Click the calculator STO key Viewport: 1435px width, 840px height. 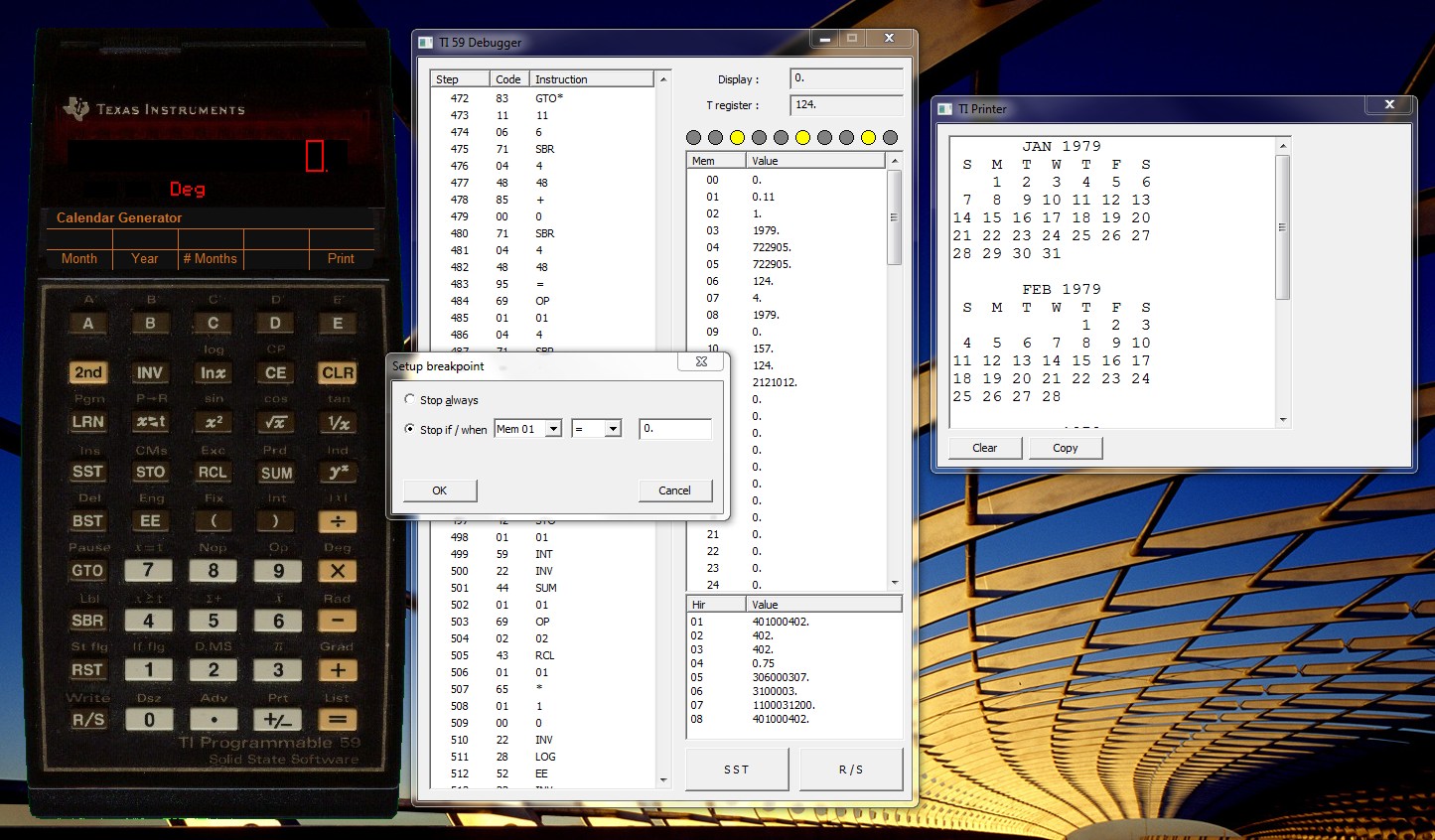tap(150, 472)
